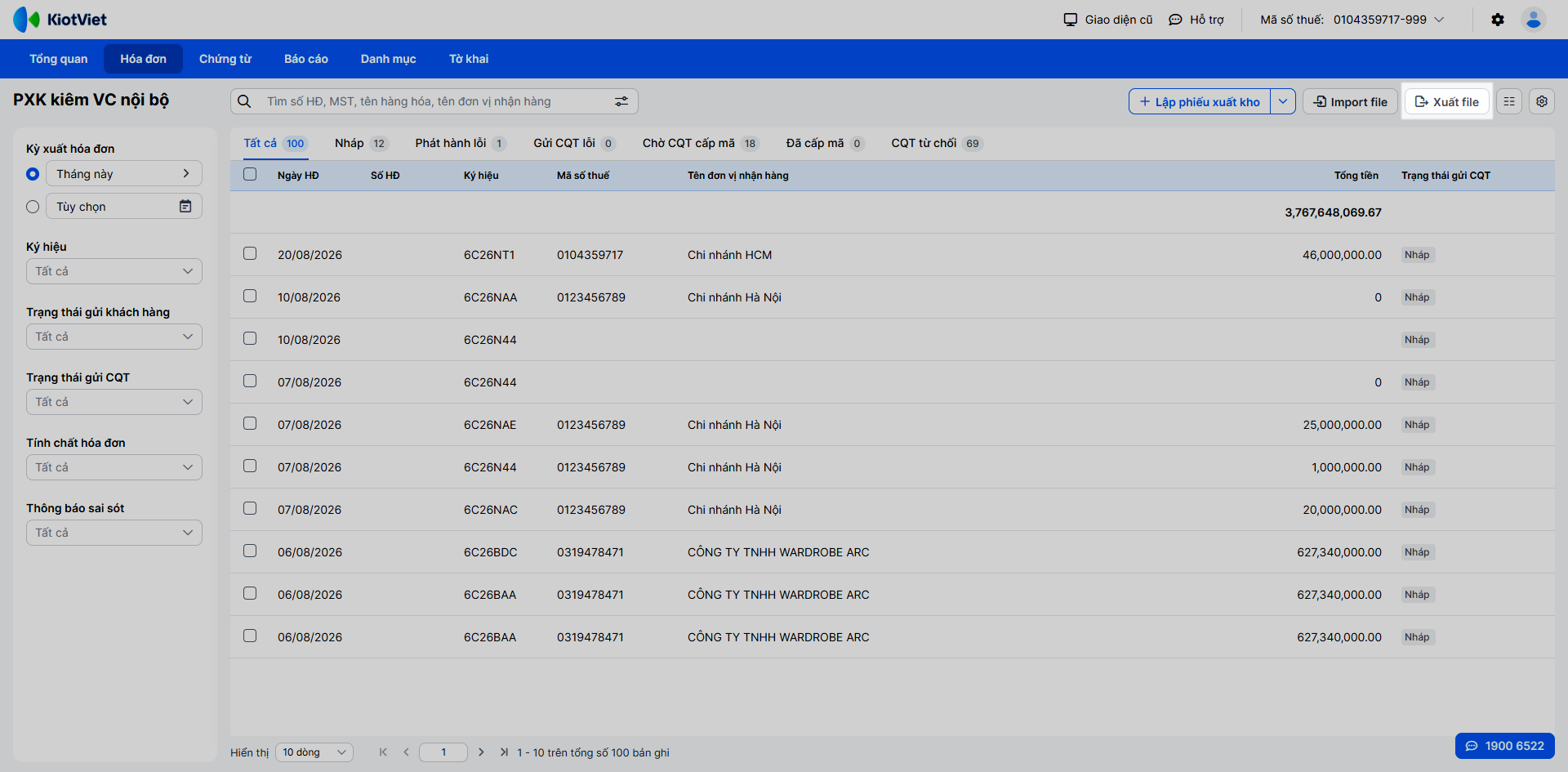The image size is (1568, 772).
Task: Tick the checkbox for 6C26NAA row
Action: click(x=250, y=297)
